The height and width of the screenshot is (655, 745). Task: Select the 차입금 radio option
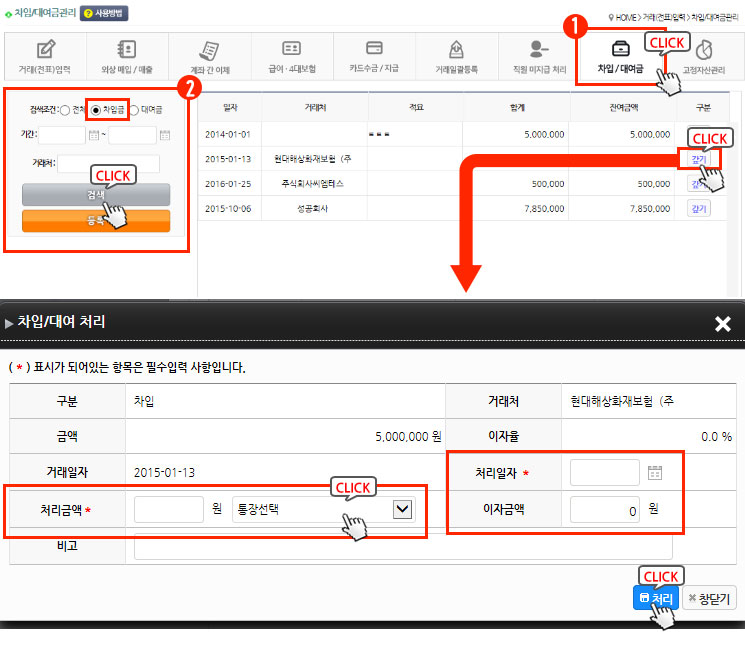click(97, 110)
